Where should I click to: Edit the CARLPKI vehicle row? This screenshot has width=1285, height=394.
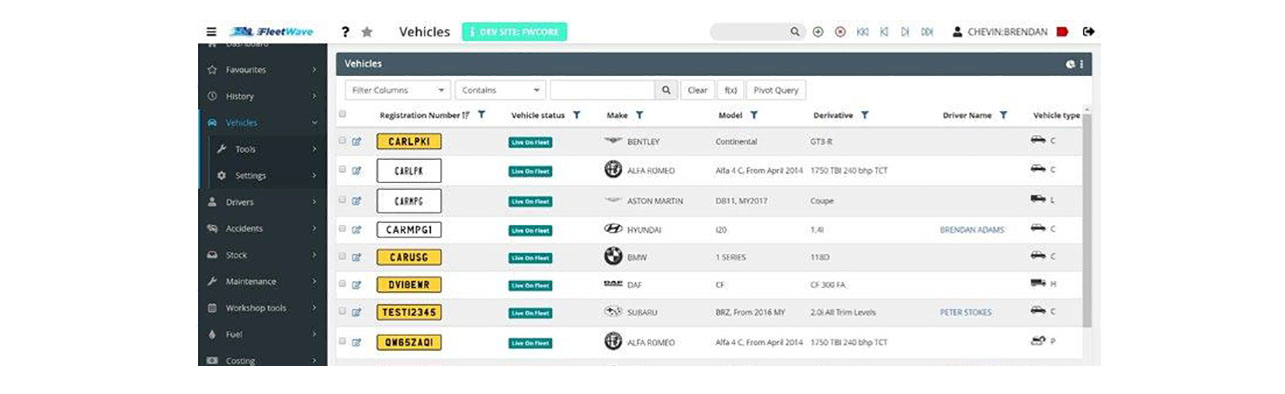click(x=356, y=142)
